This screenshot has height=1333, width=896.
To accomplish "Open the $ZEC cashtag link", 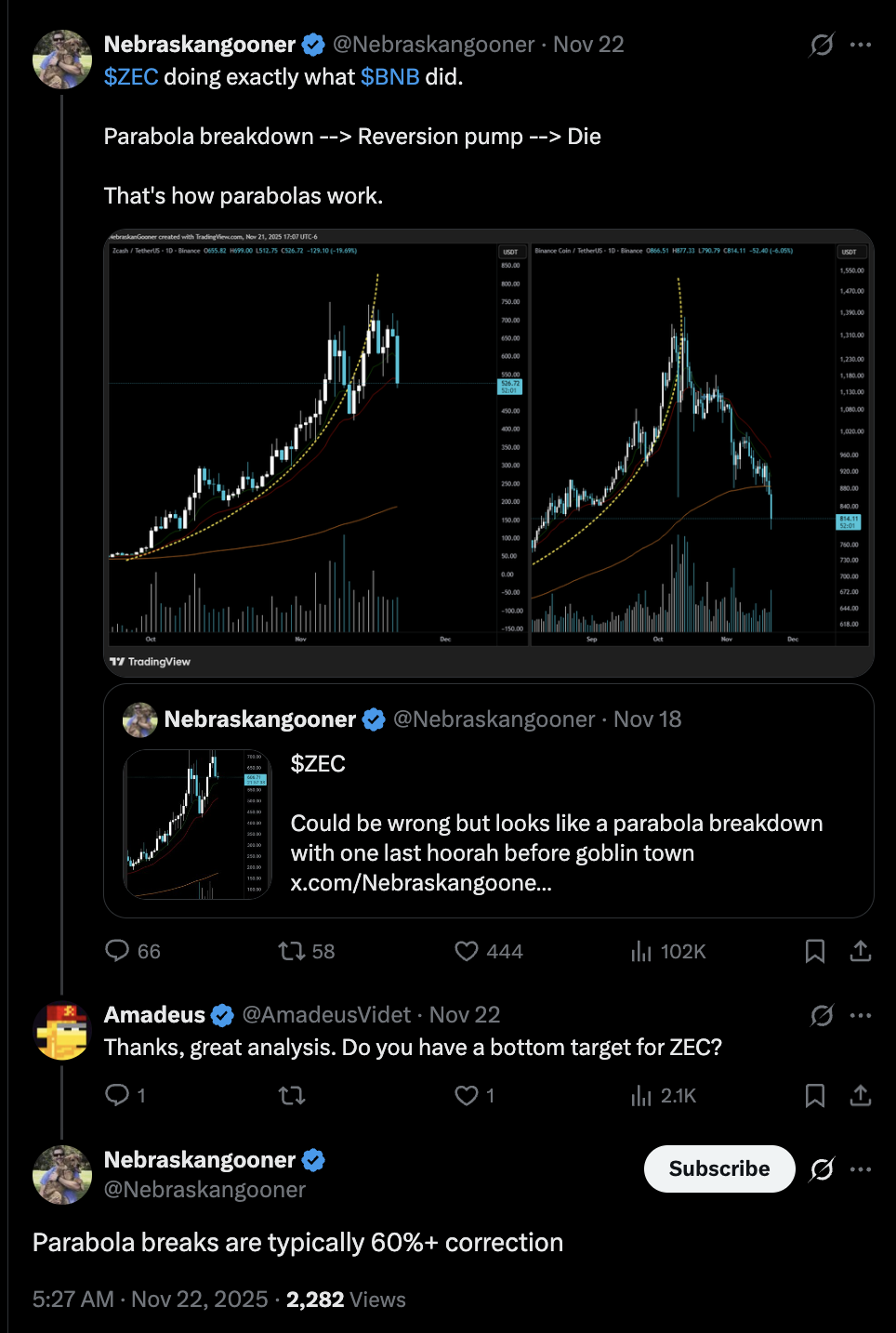I will (x=131, y=77).
